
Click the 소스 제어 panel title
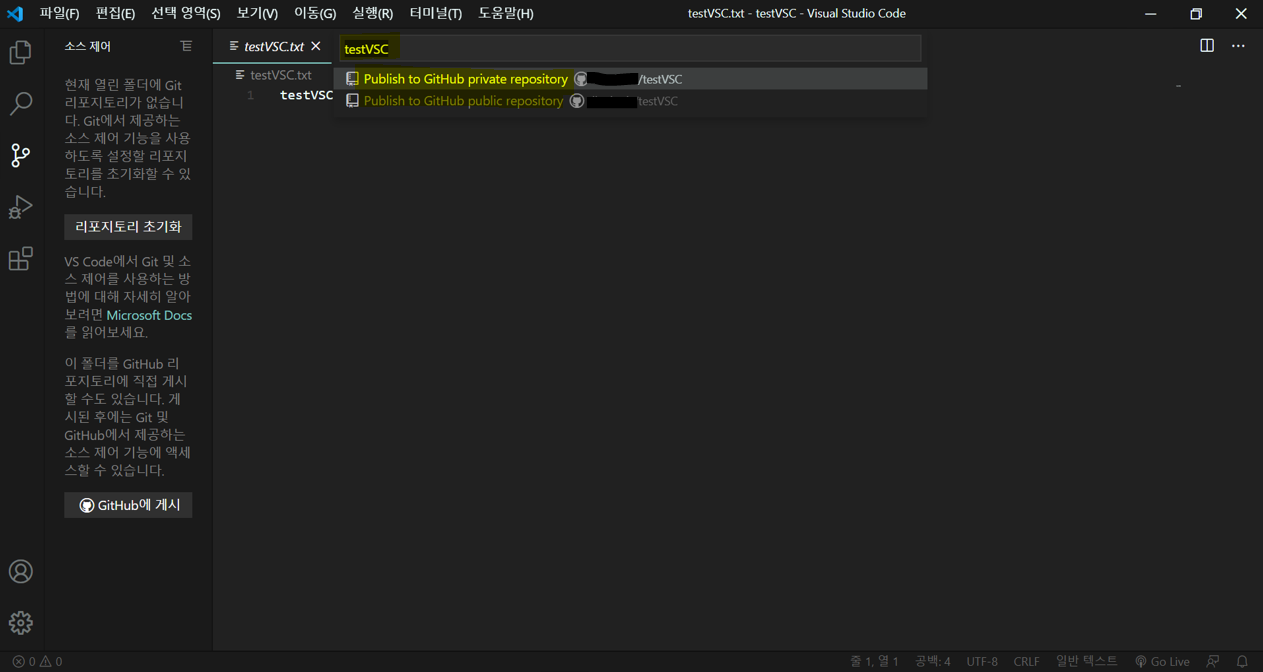pos(88,46)
